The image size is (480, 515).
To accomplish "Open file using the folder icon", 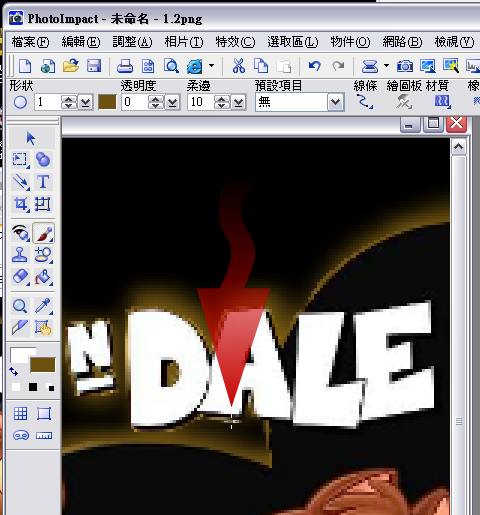I will click(71, 66).
